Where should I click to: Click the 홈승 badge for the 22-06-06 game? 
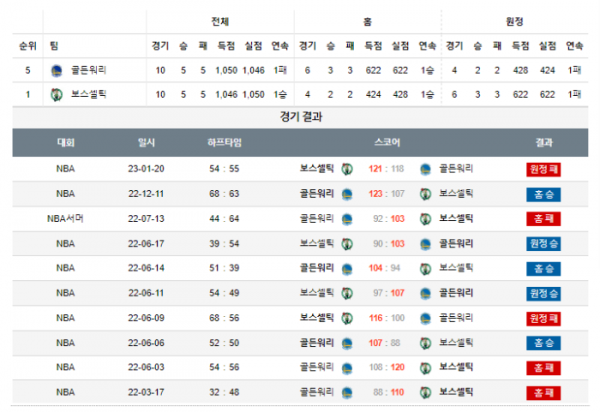544,343
